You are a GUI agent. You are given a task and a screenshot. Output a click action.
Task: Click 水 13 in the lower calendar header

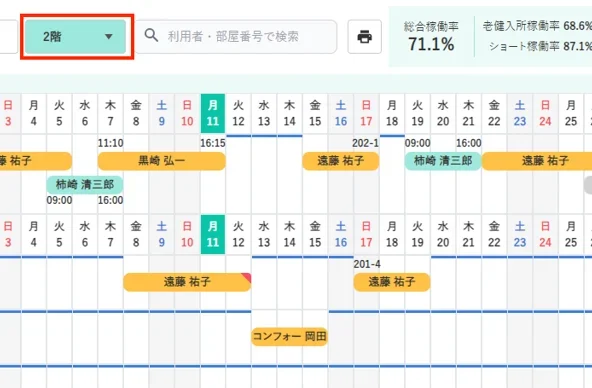coord(264,234)
